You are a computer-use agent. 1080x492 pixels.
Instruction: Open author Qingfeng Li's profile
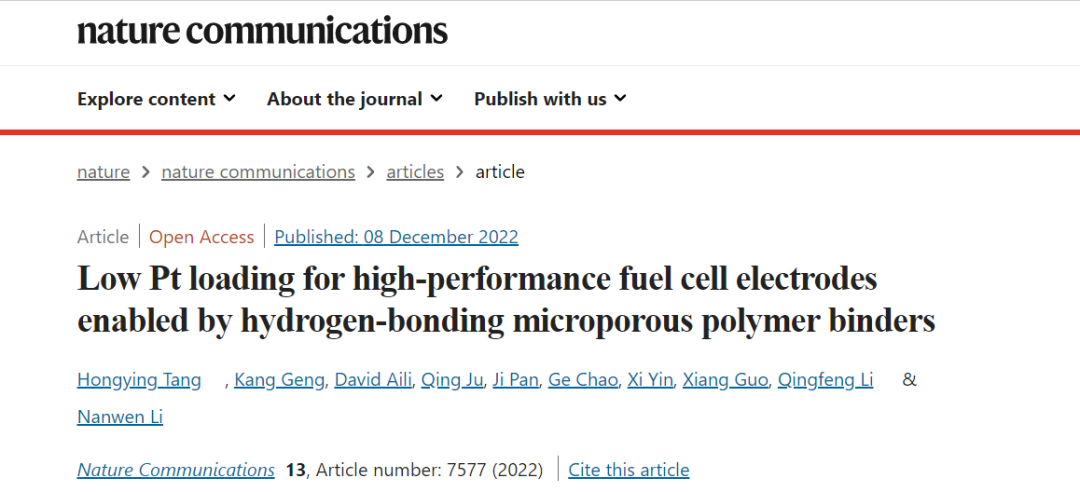(825, 380)
